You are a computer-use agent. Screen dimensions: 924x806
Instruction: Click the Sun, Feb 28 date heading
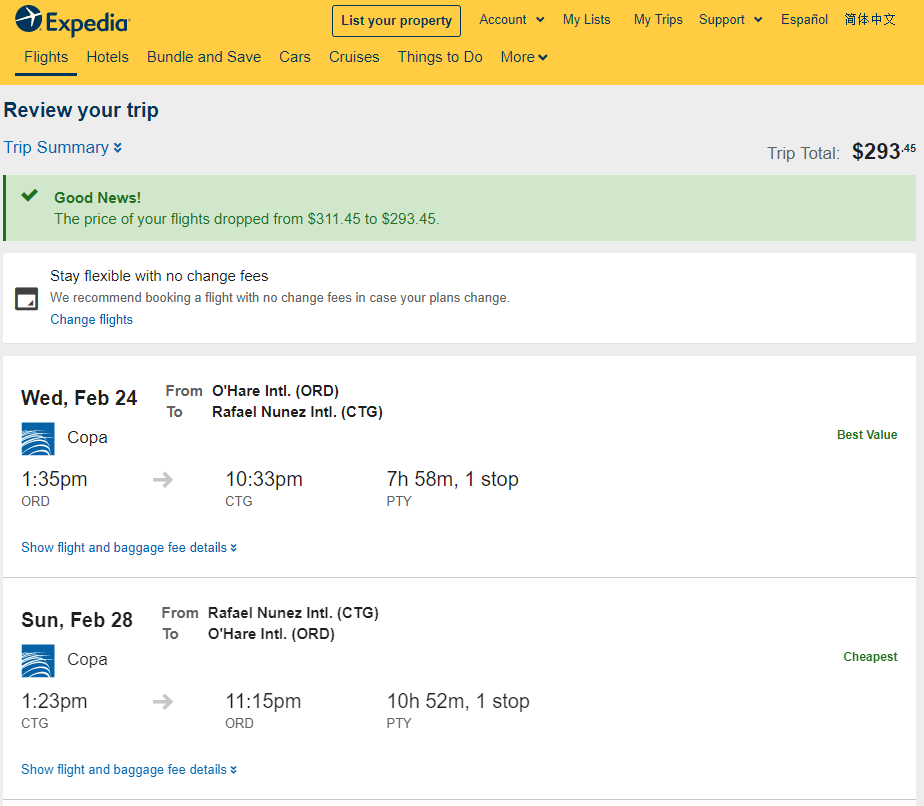click(x=77, y=620)
